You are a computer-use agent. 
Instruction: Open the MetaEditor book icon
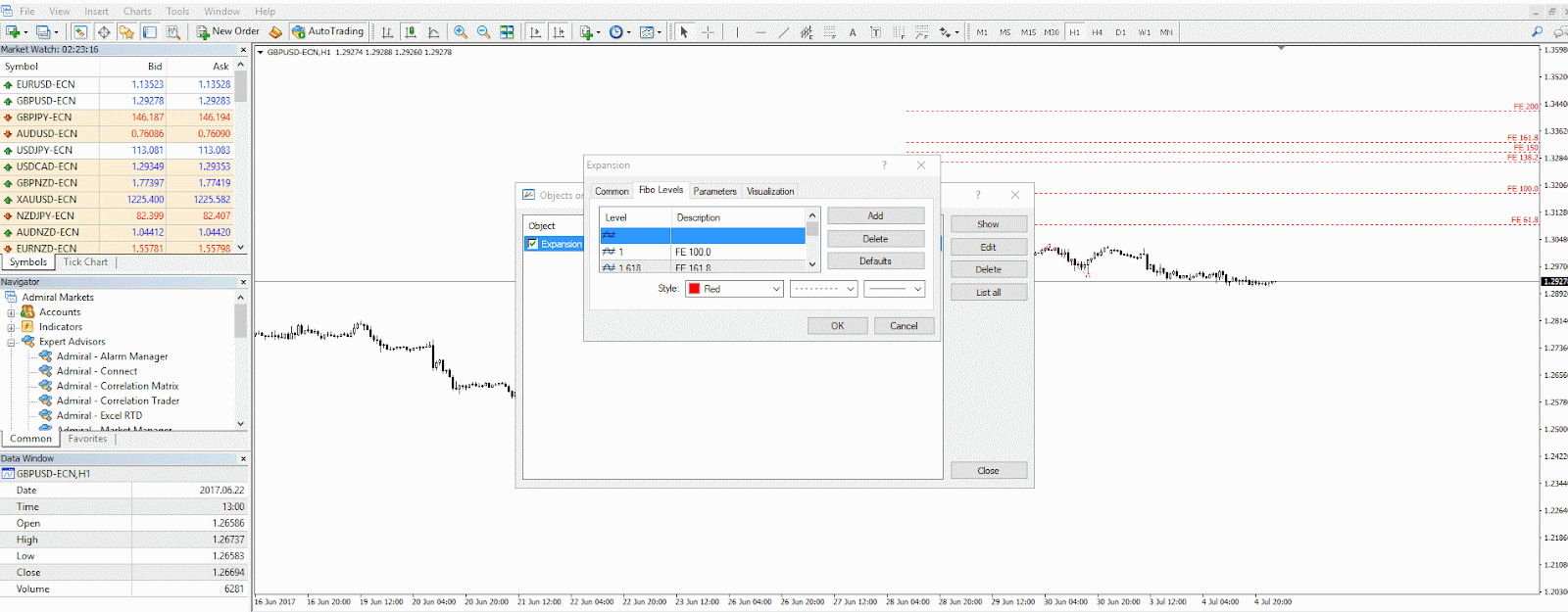coord(275,32)
